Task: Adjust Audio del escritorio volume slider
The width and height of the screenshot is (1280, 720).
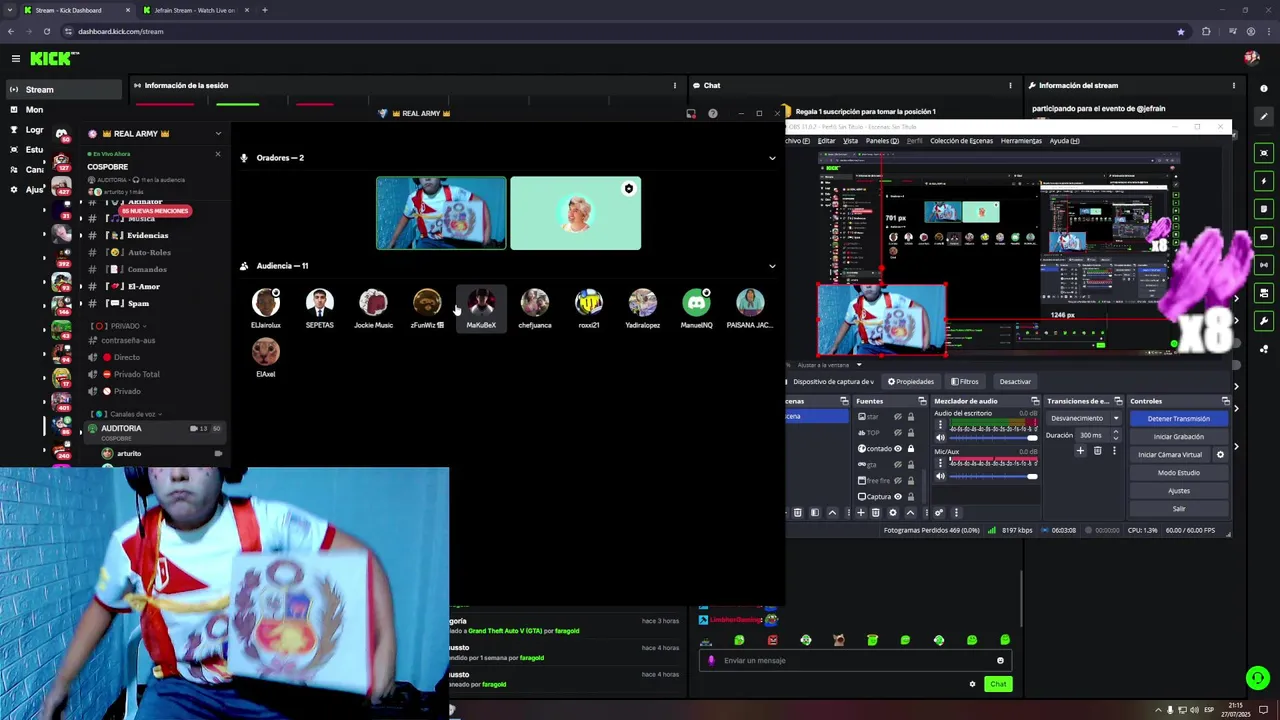Action: [x=993, y=438]
